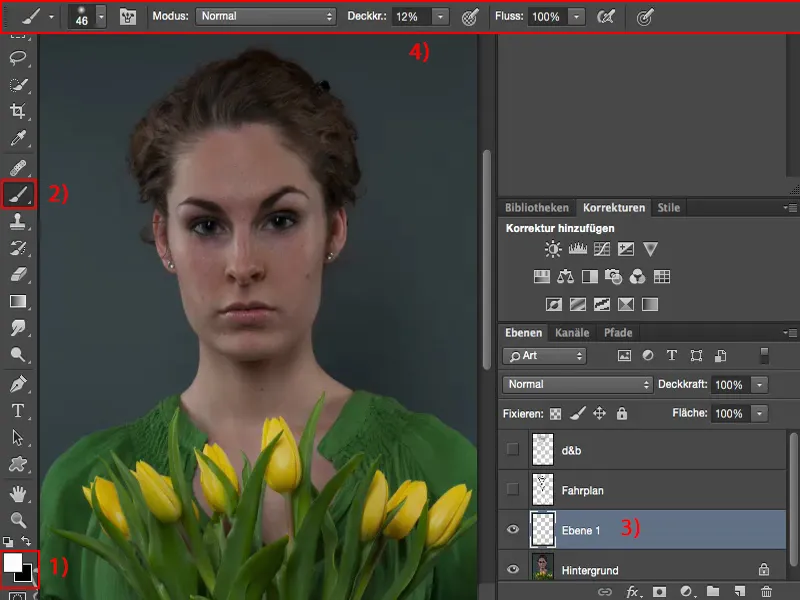Switch to the Bibliotheken tab
800x600 pixels.
coord(537,208)
